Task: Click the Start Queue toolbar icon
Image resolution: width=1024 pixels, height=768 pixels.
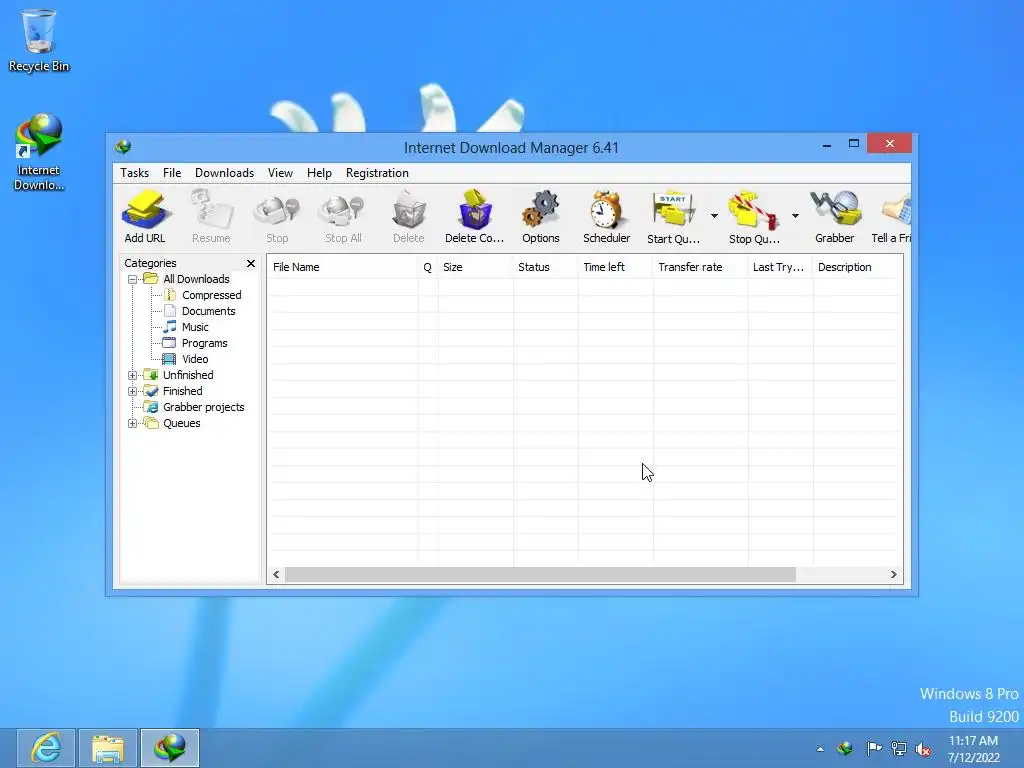Action: pos(673,217)
